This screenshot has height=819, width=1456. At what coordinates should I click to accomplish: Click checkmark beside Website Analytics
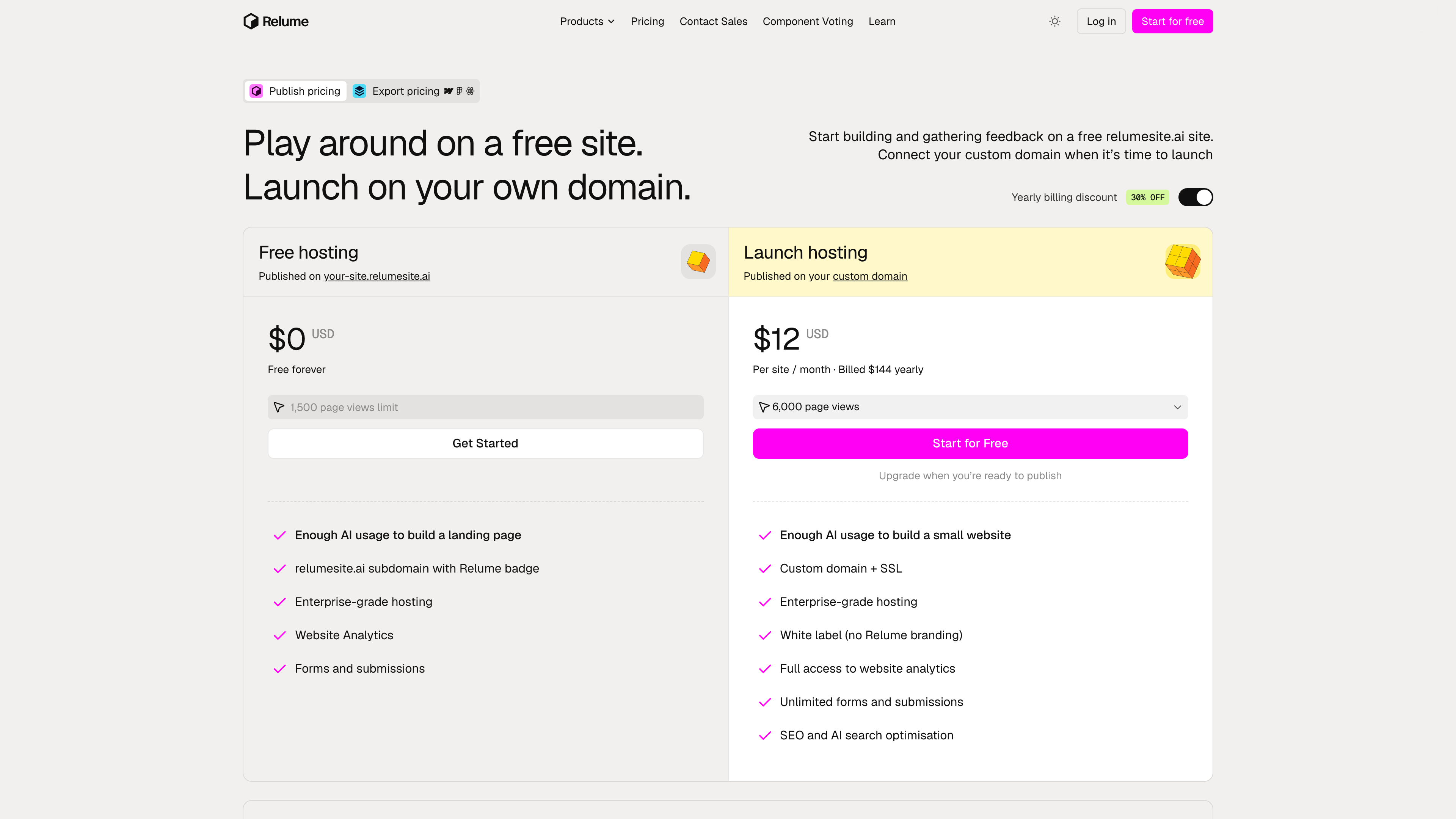pos(280,635)
